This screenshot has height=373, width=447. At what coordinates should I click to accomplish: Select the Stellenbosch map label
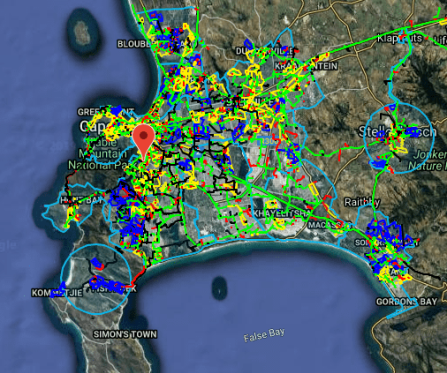[x=397, y=132]
